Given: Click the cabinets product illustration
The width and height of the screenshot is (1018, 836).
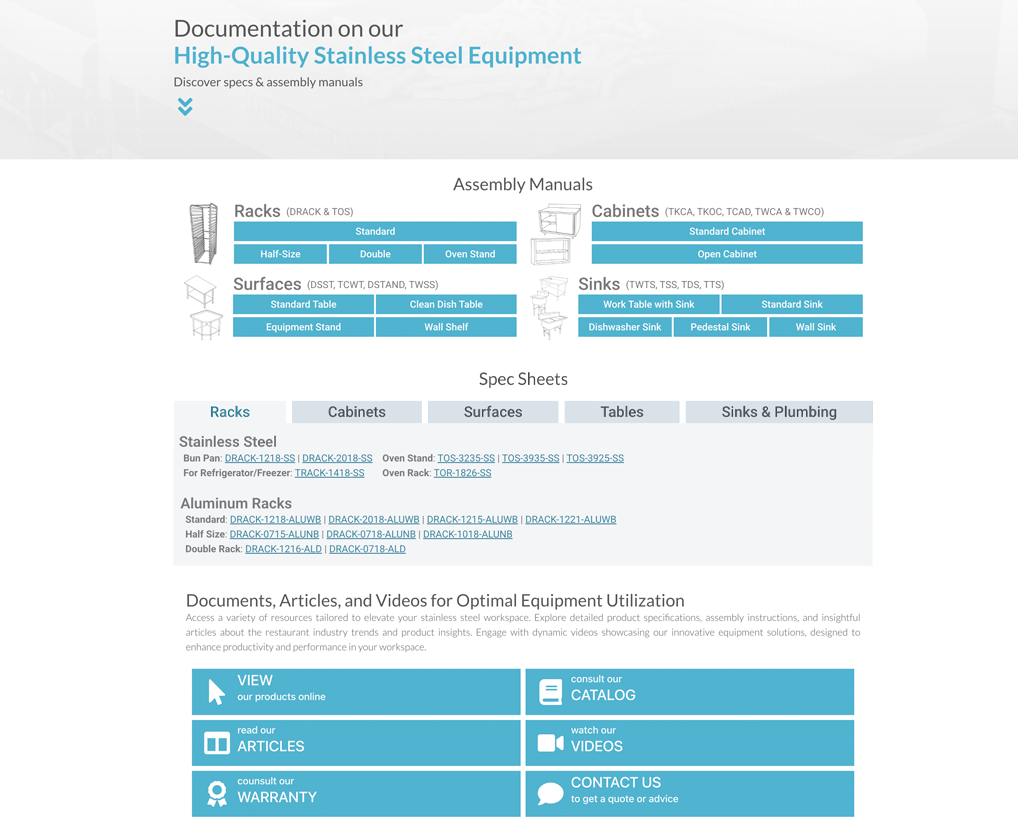Looking at the screenshot, I should (556, 233).
